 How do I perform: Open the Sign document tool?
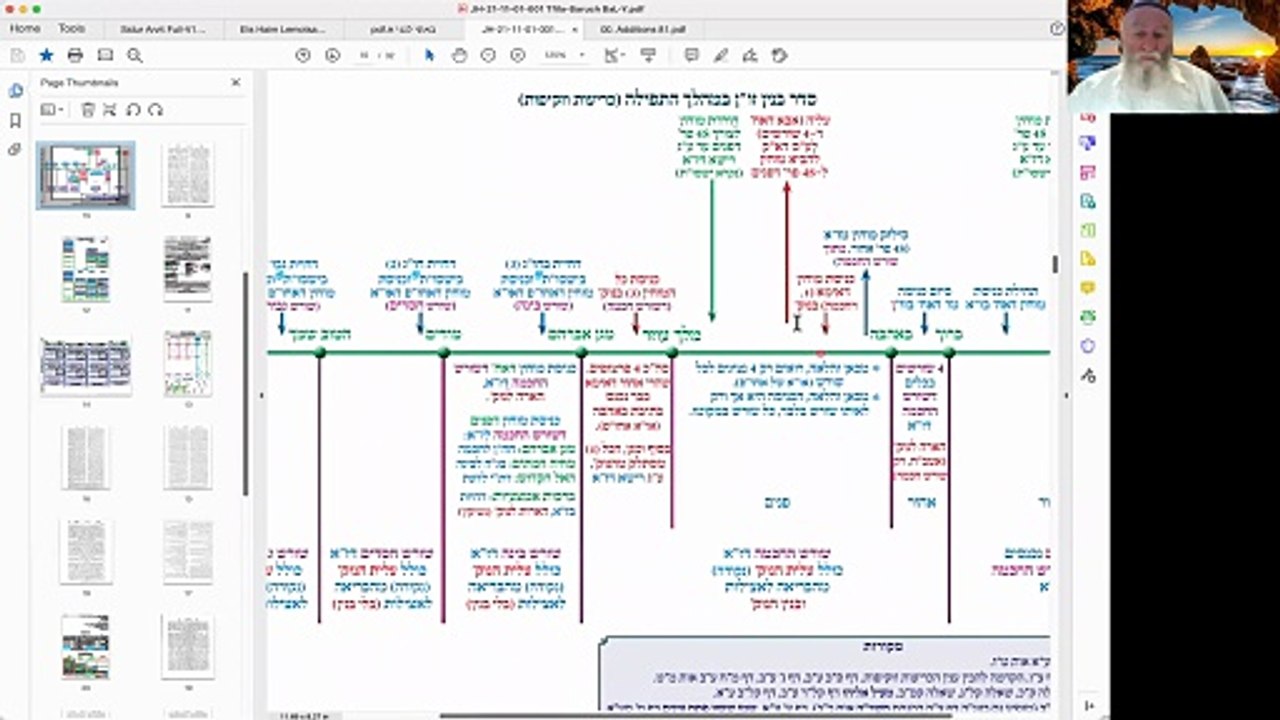tap(750, 55)
